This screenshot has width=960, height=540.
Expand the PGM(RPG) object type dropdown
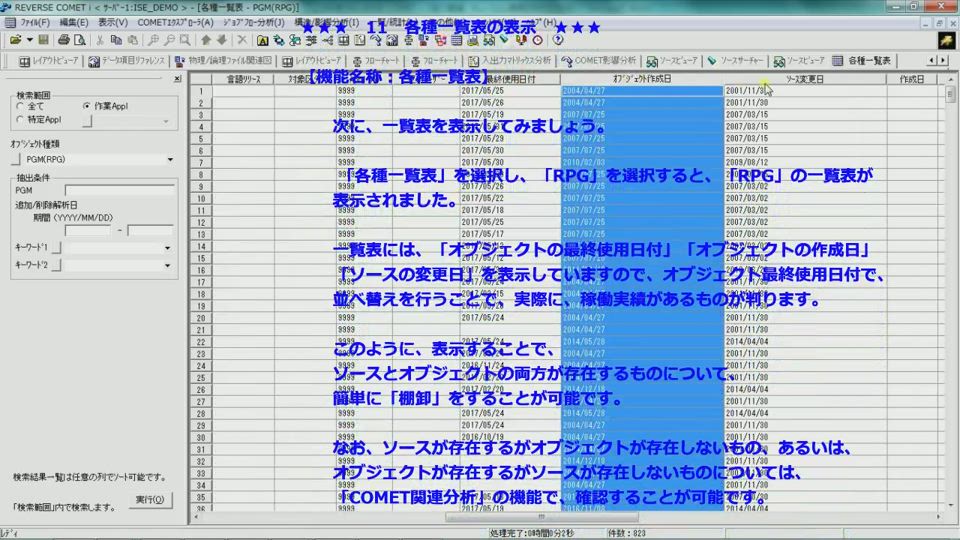click(169, 160)
